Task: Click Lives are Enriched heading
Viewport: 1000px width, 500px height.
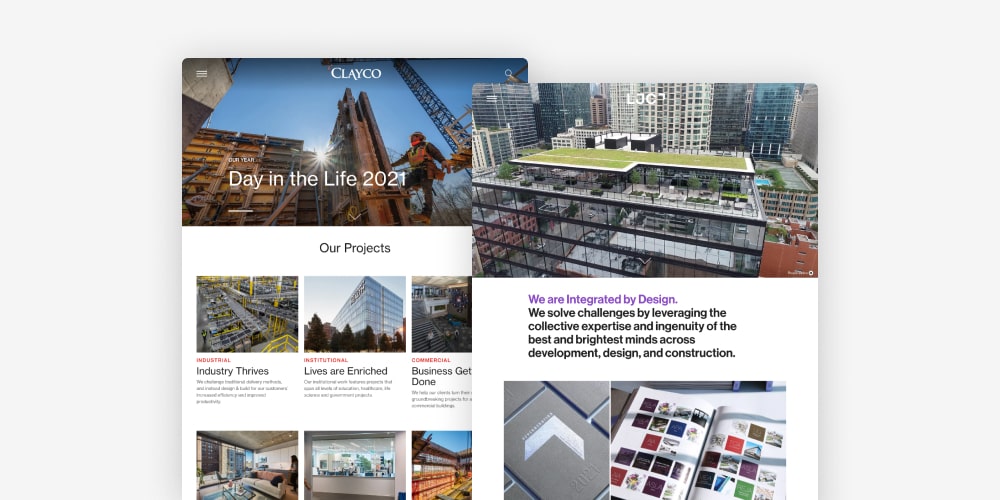Action: [x=346, y=371]
